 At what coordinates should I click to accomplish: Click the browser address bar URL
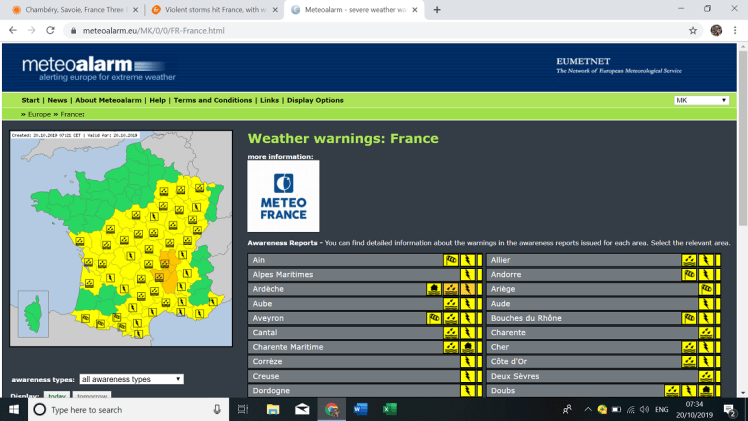click(x=154, y=31)
